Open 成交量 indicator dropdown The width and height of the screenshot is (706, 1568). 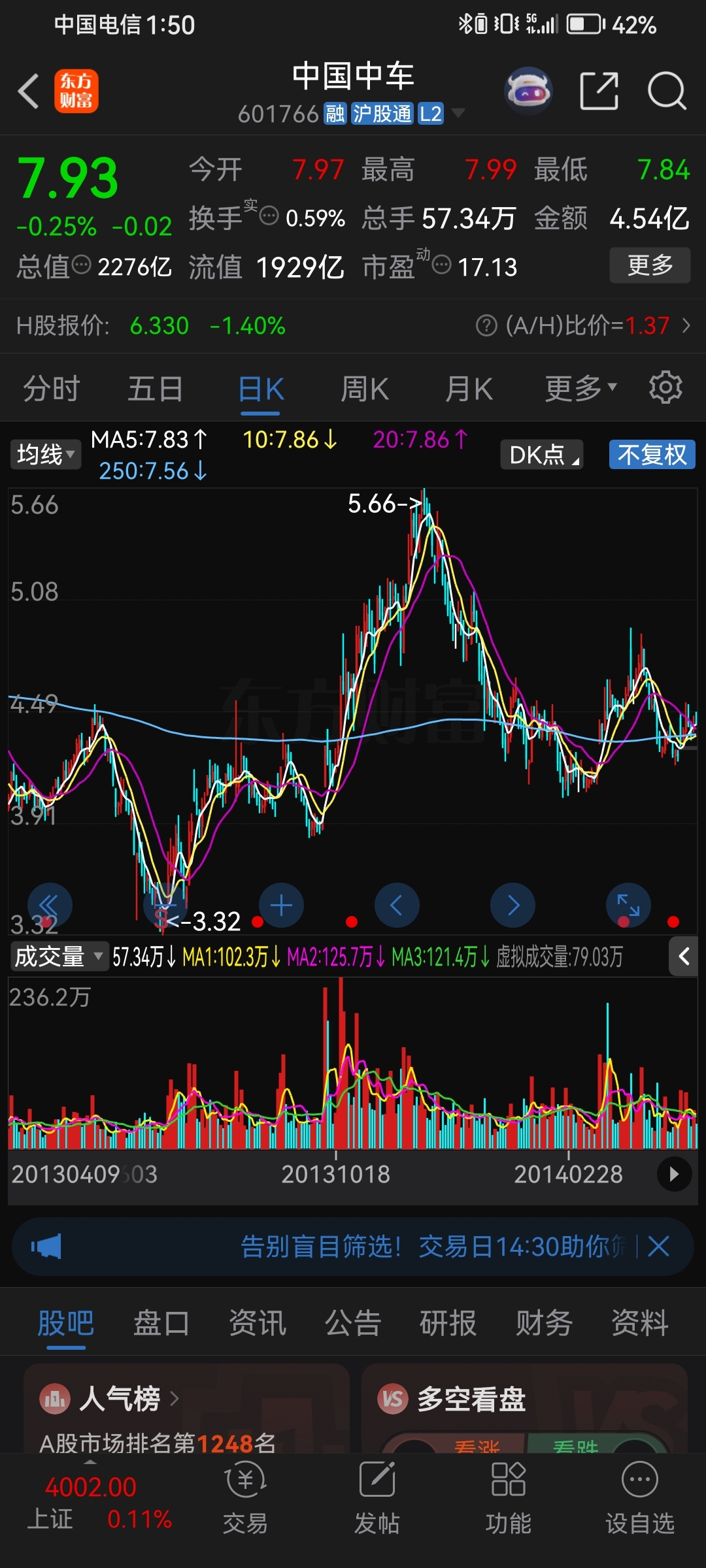[59, 957]
